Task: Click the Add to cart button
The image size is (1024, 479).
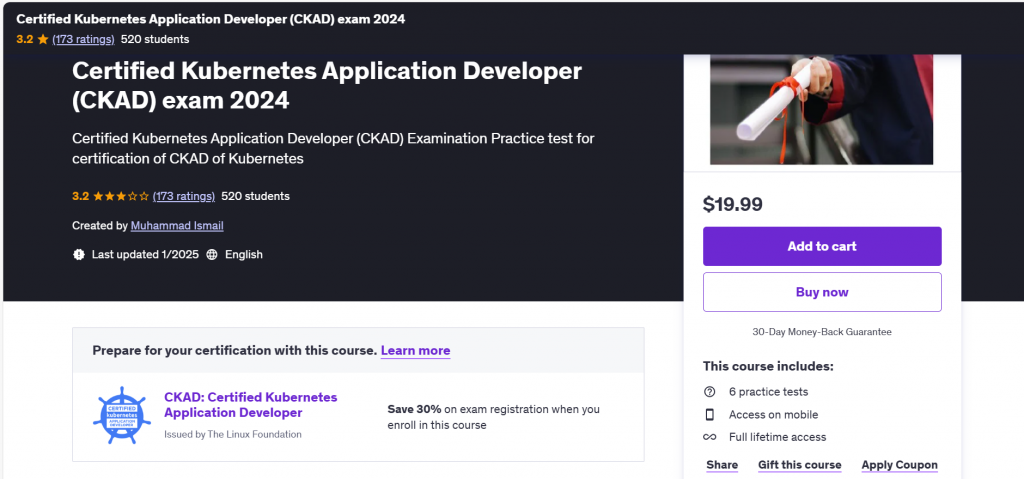Action: [822, 246]
